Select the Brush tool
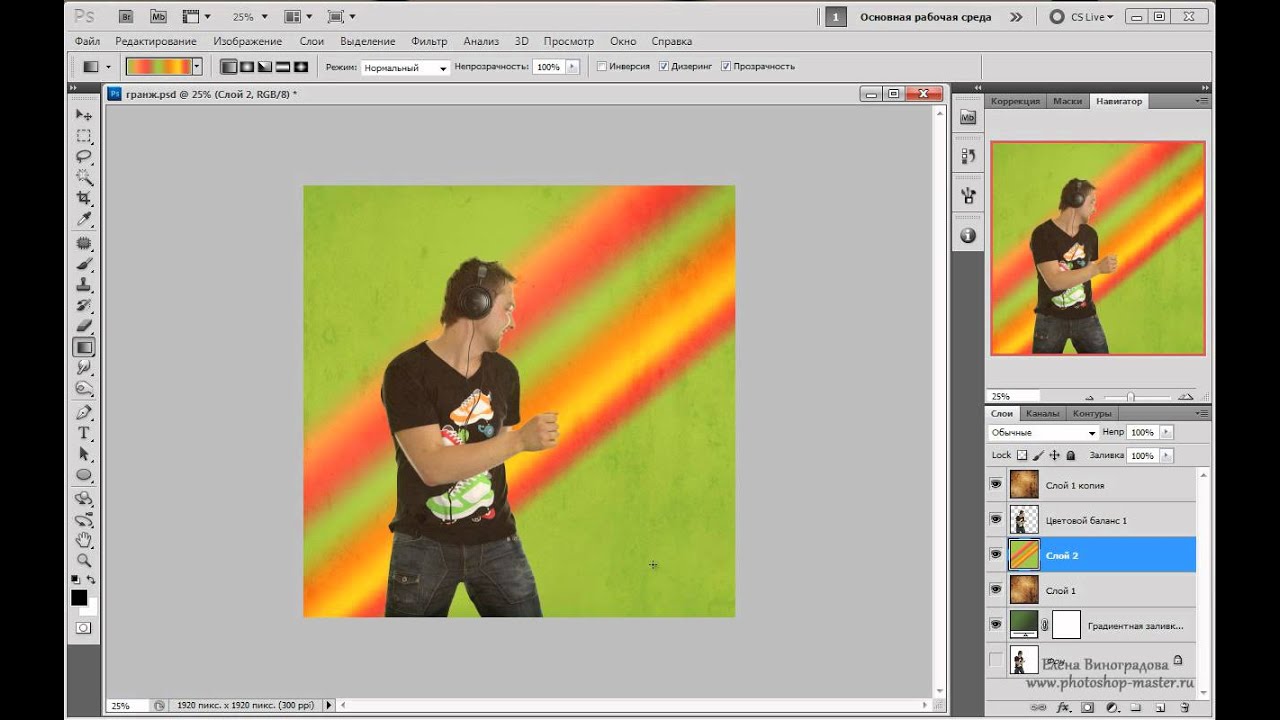Screen dimensions: 1280x720 point(84,264)
